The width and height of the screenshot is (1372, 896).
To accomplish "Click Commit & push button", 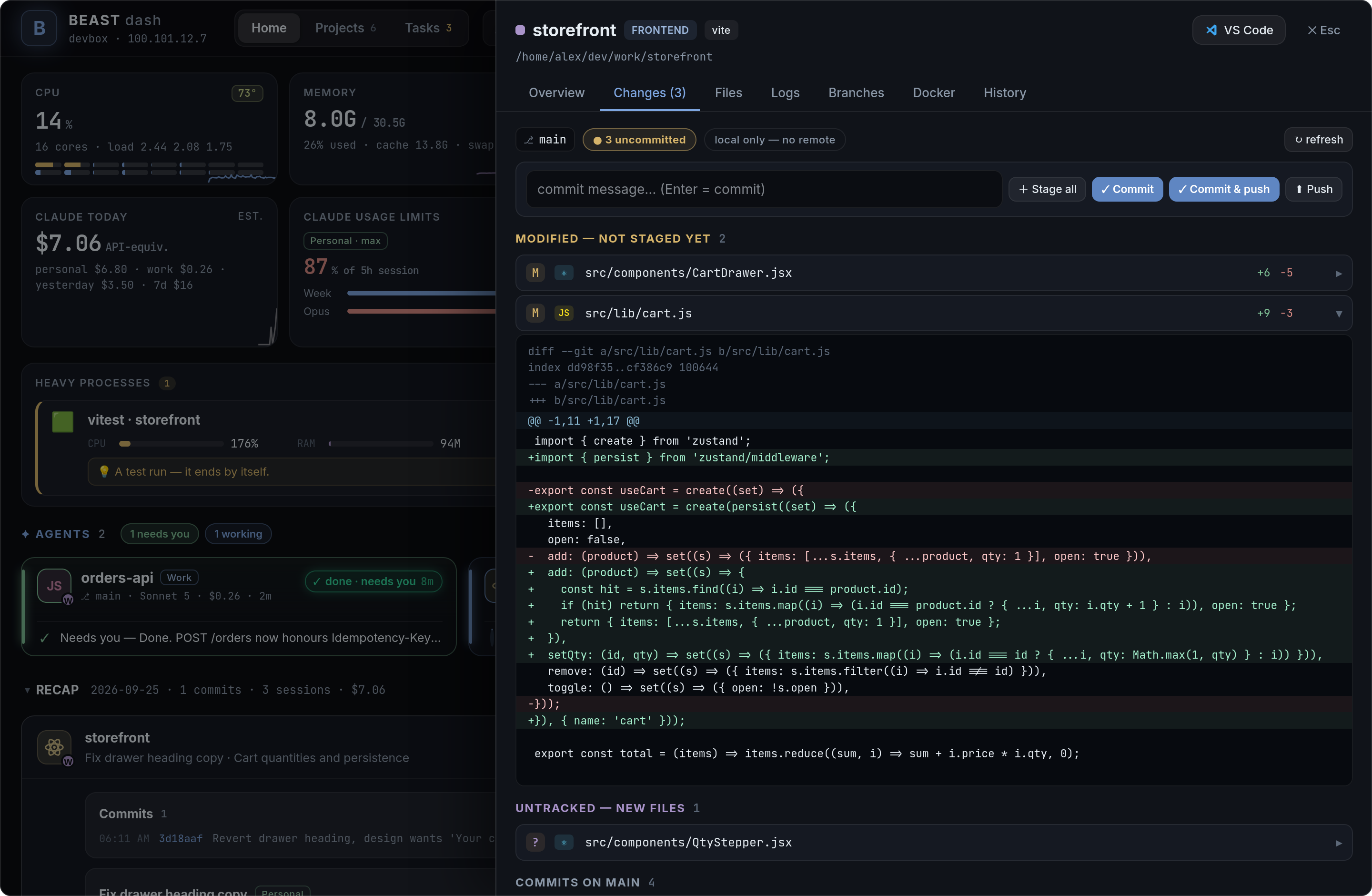I will click(1223, 189).
